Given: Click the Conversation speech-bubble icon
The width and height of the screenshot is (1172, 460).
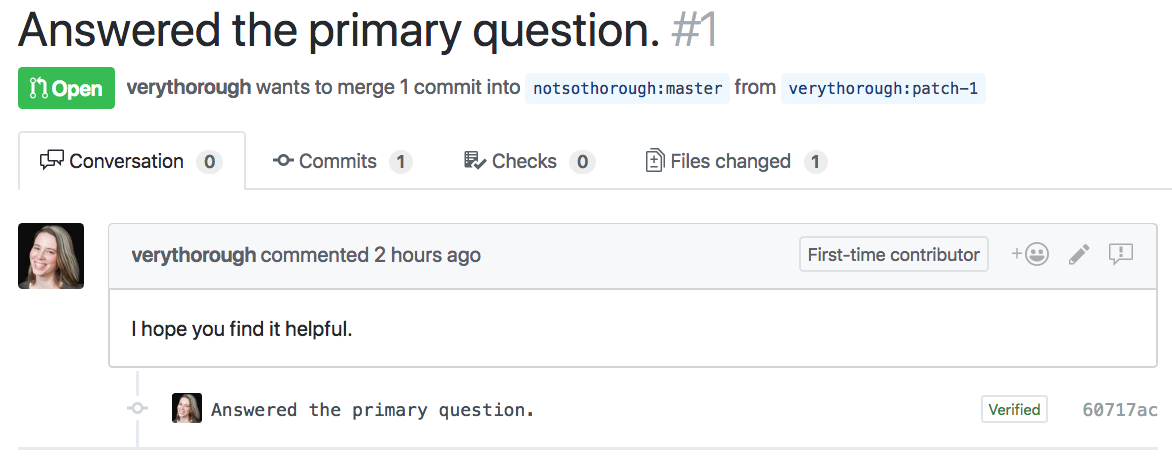Looking at the screenshot, I should 52,160.
